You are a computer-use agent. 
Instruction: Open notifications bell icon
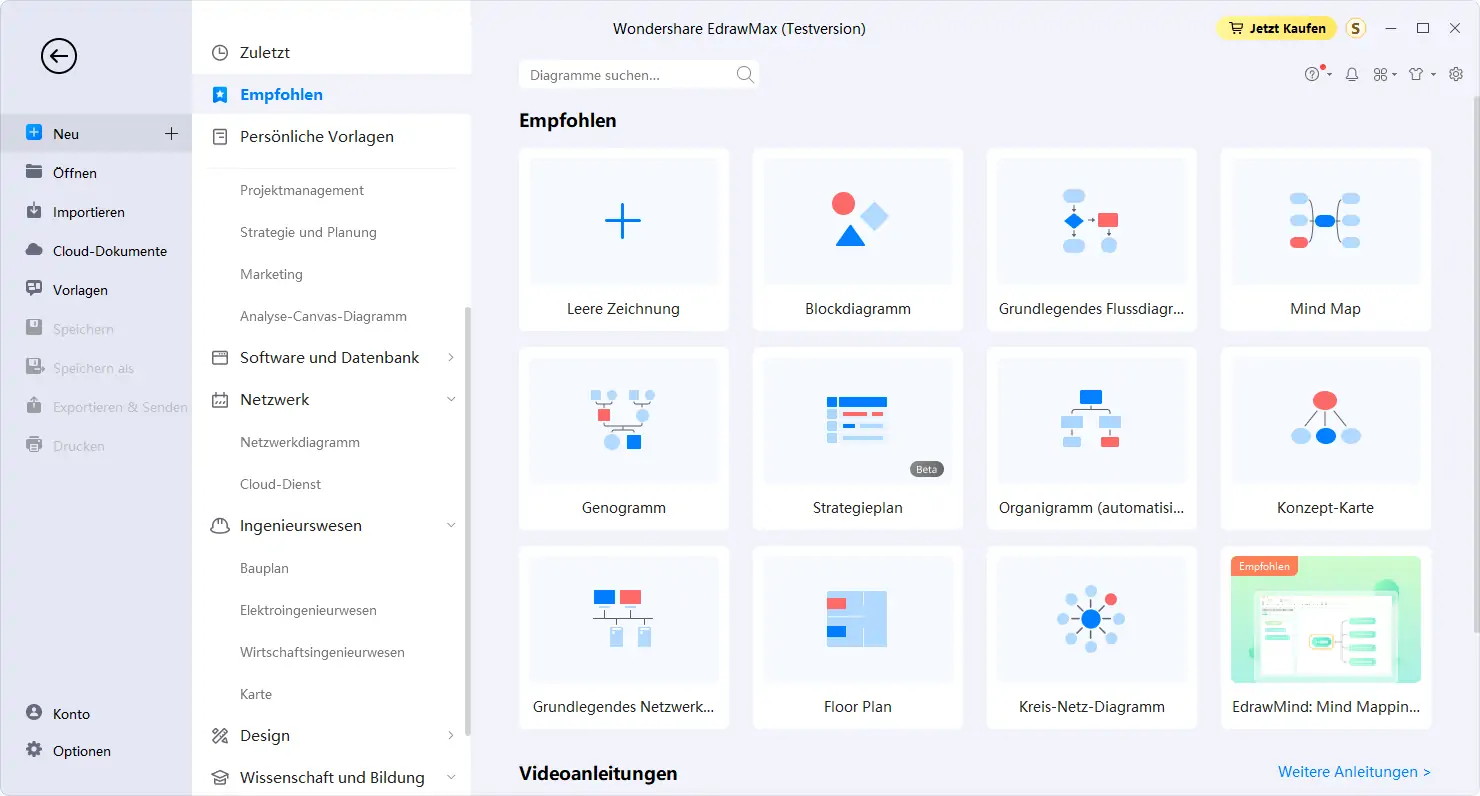(1352, 74)
